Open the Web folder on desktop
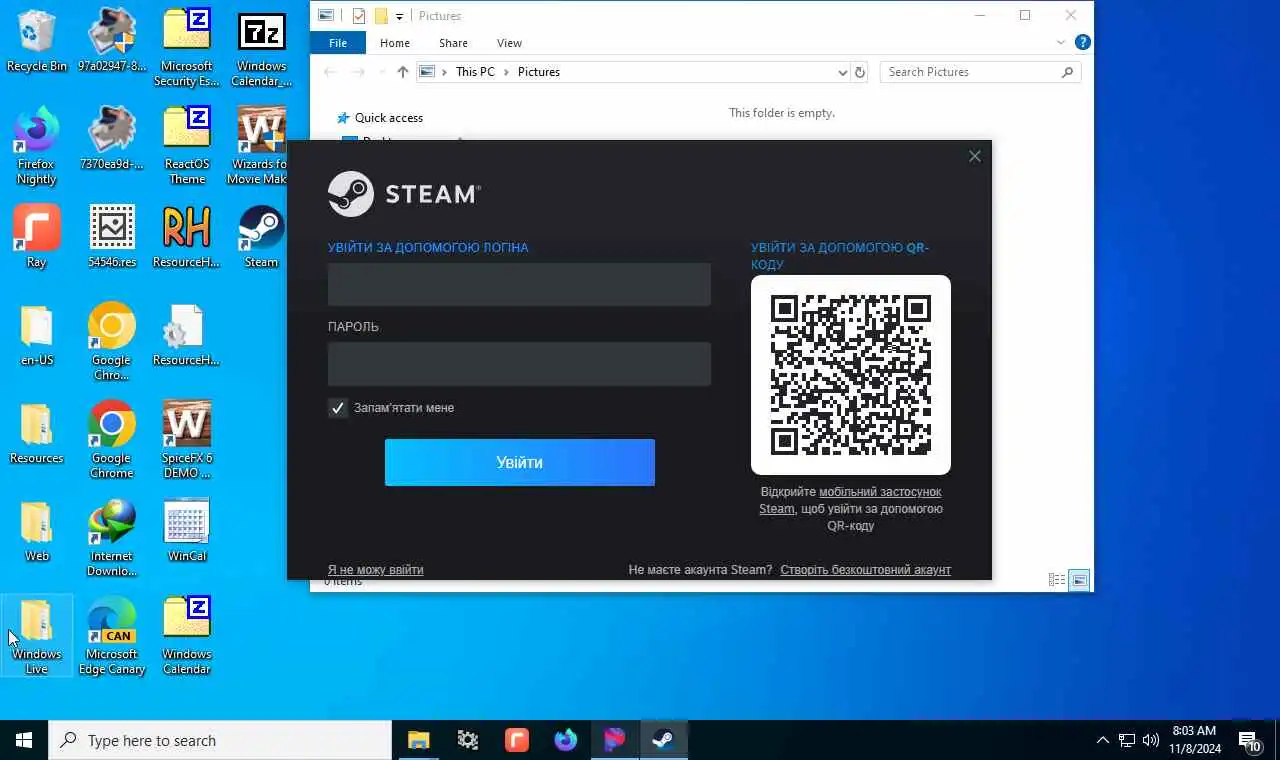This screenshot has height=760, width=1280. tap(37, 530)
